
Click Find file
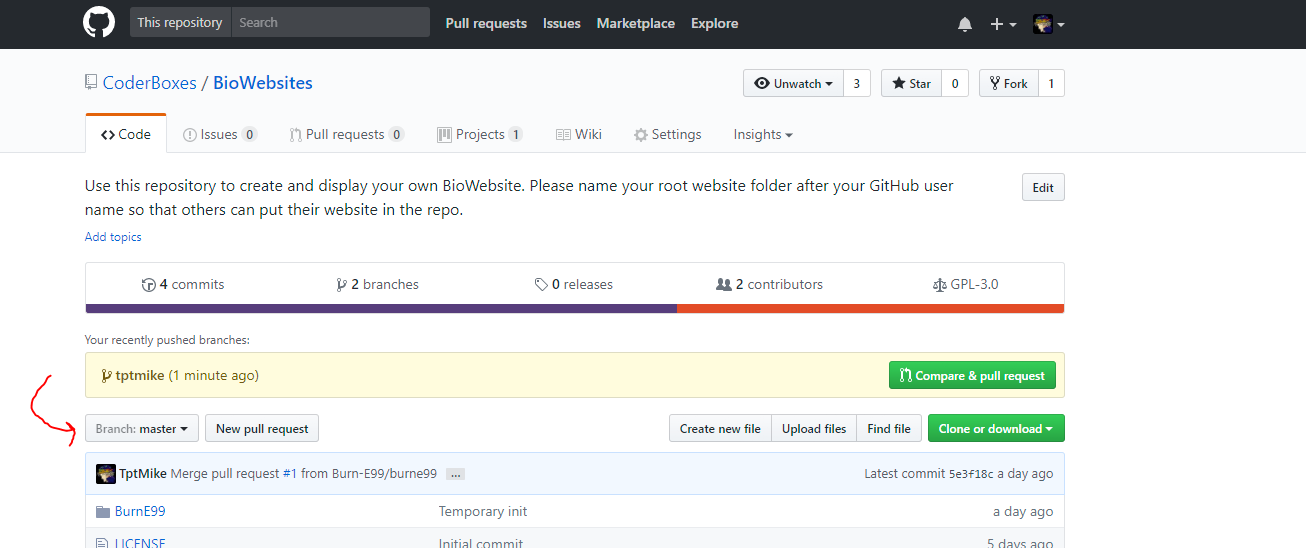point(889,428)
